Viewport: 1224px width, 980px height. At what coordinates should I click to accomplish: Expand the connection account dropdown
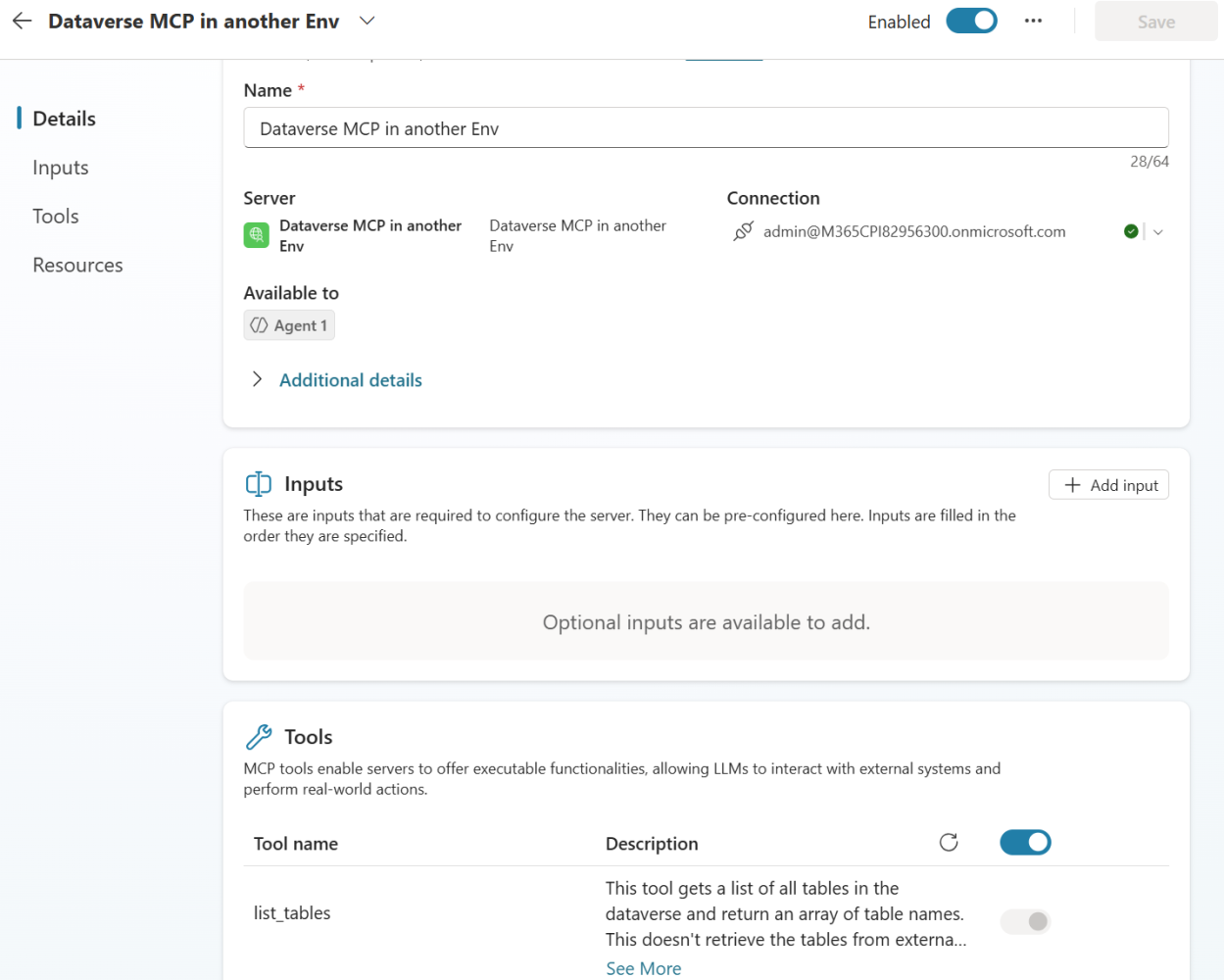(x=1158, y=232)
